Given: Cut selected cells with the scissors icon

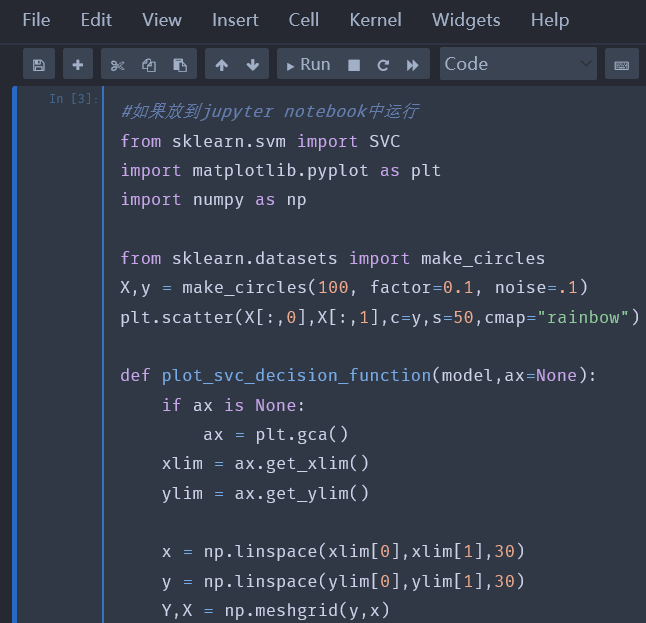Looking at the screenshot, I should point(117,64).
